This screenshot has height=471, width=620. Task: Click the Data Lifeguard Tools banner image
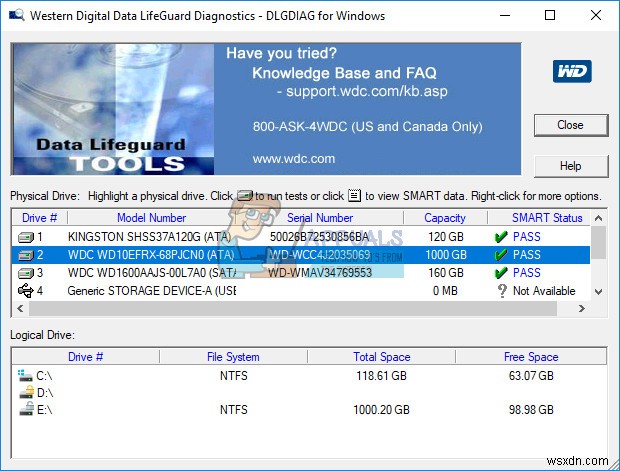point(113,109)
